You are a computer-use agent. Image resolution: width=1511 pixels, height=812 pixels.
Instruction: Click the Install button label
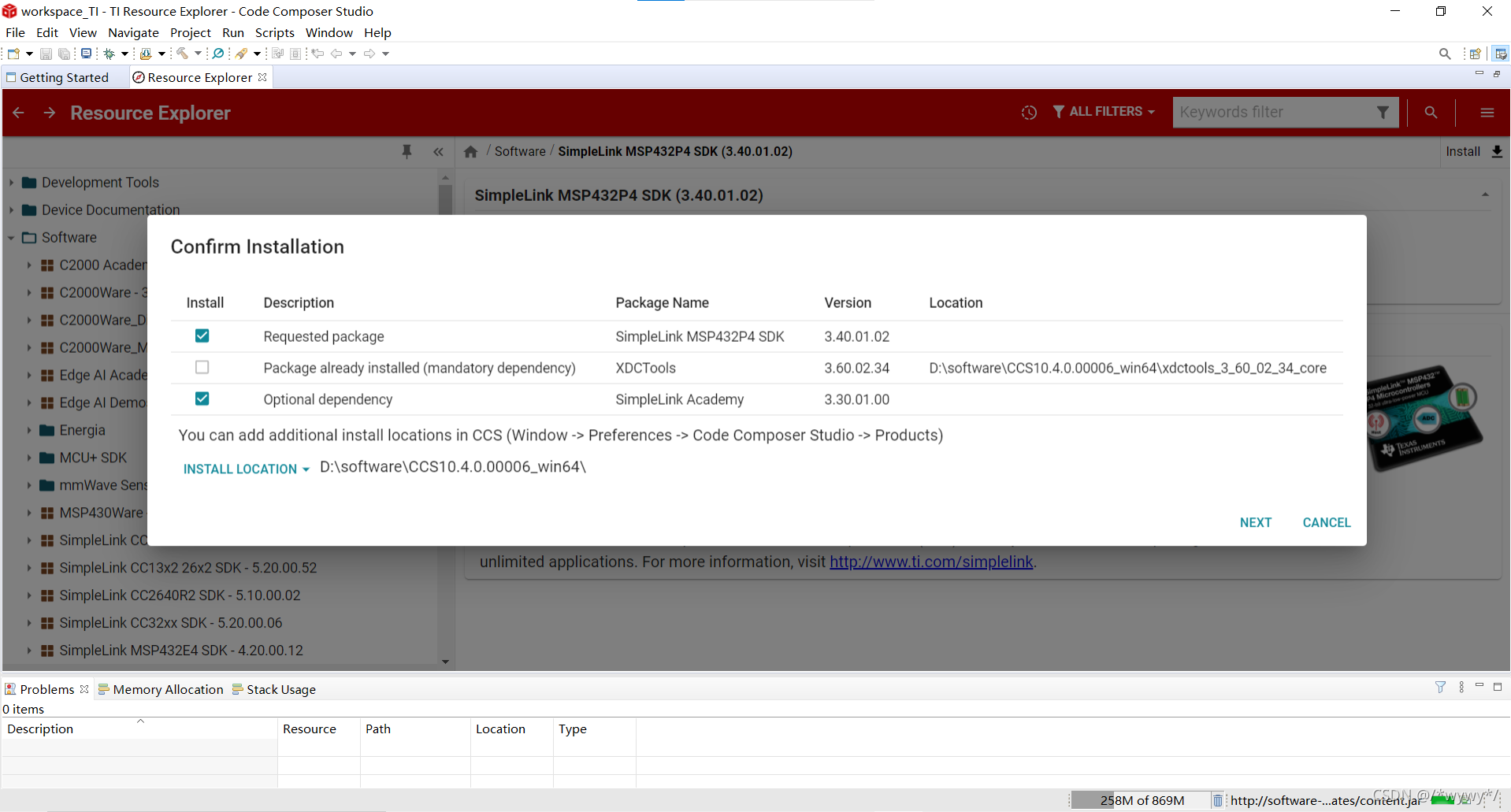(1463, 151)
